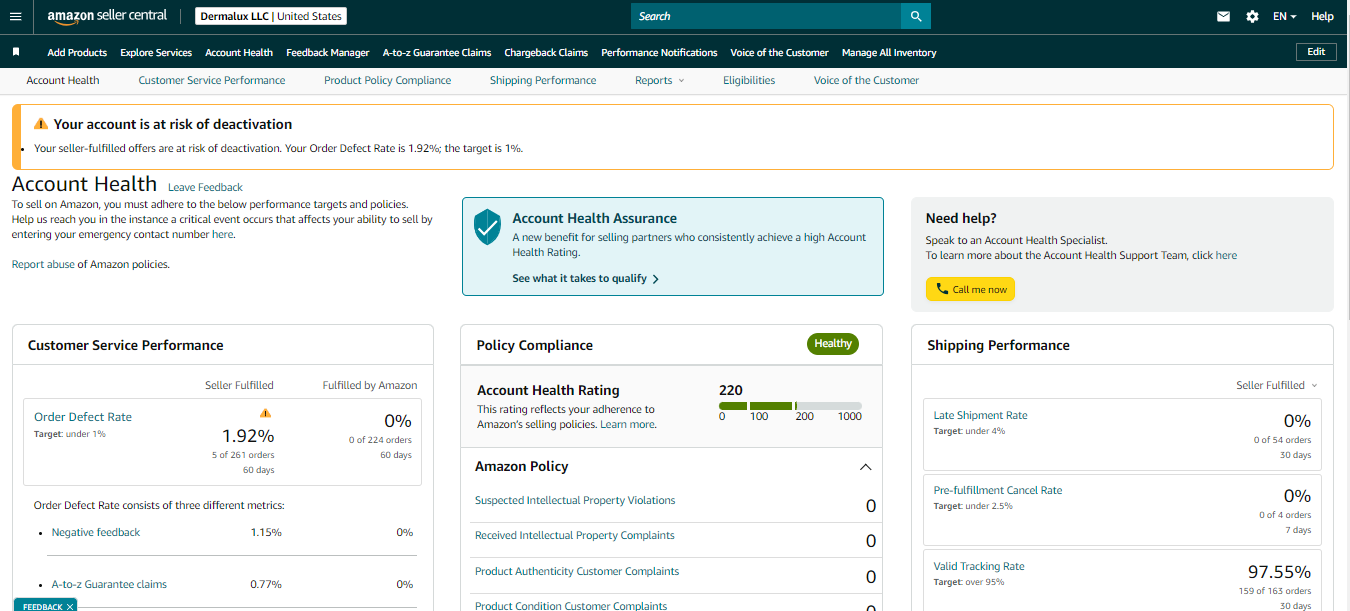
Task: Click the Edit favorites button
Action: 1316,52
